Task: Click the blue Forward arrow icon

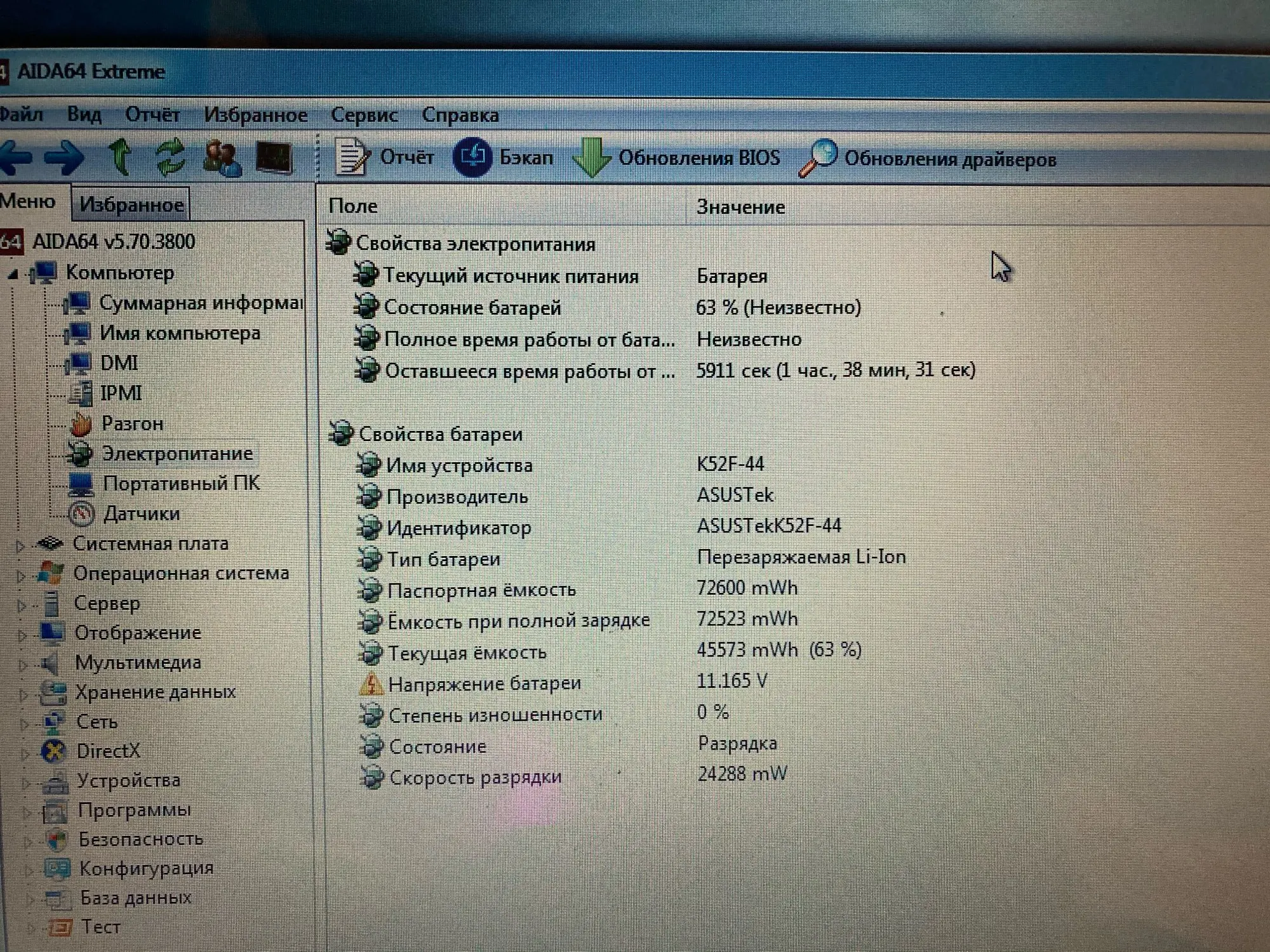Action: point(63,157)
